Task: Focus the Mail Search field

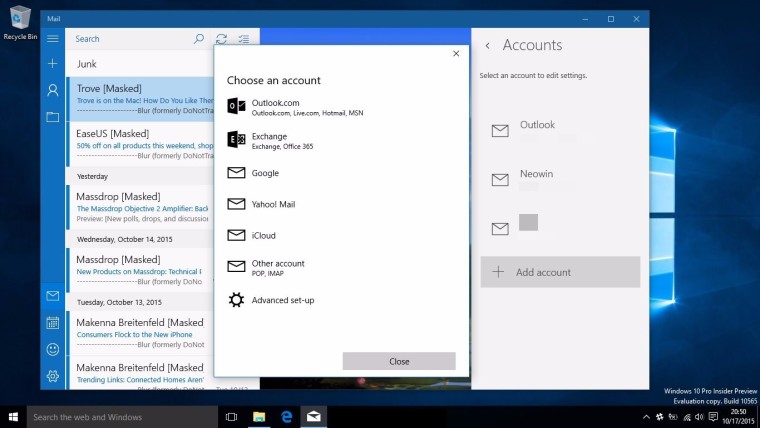Action: click(x=128, y=39)
